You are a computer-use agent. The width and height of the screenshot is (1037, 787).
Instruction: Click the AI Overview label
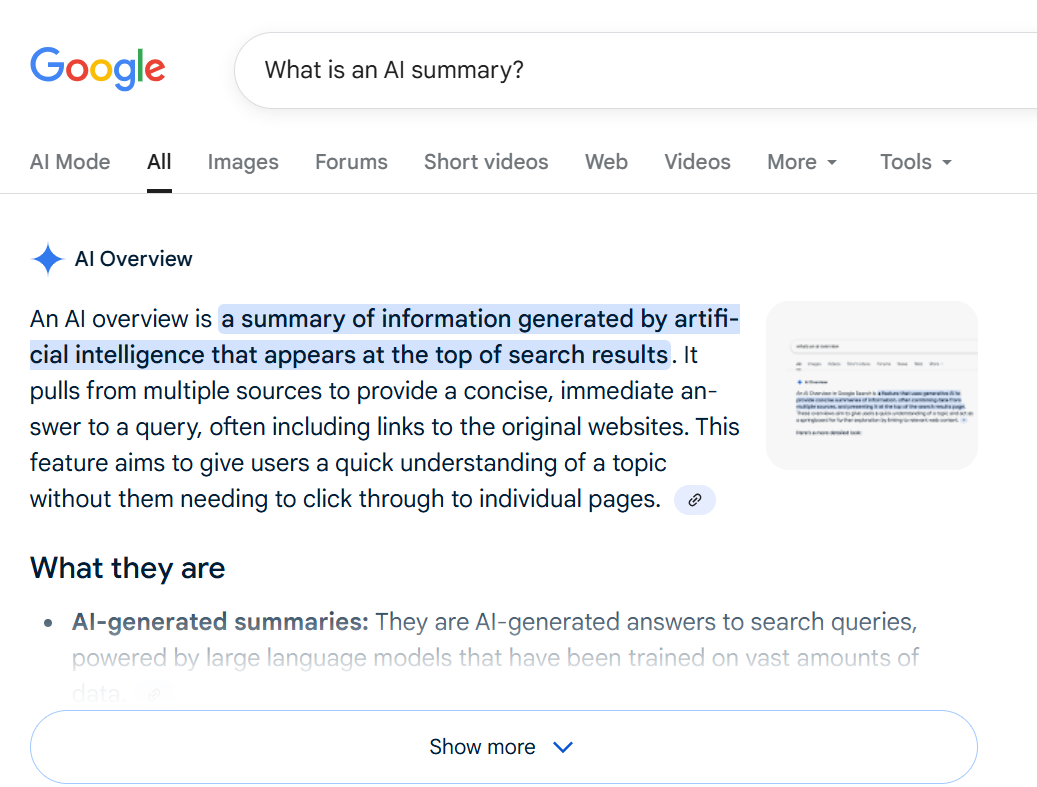(x=134, y=259)
